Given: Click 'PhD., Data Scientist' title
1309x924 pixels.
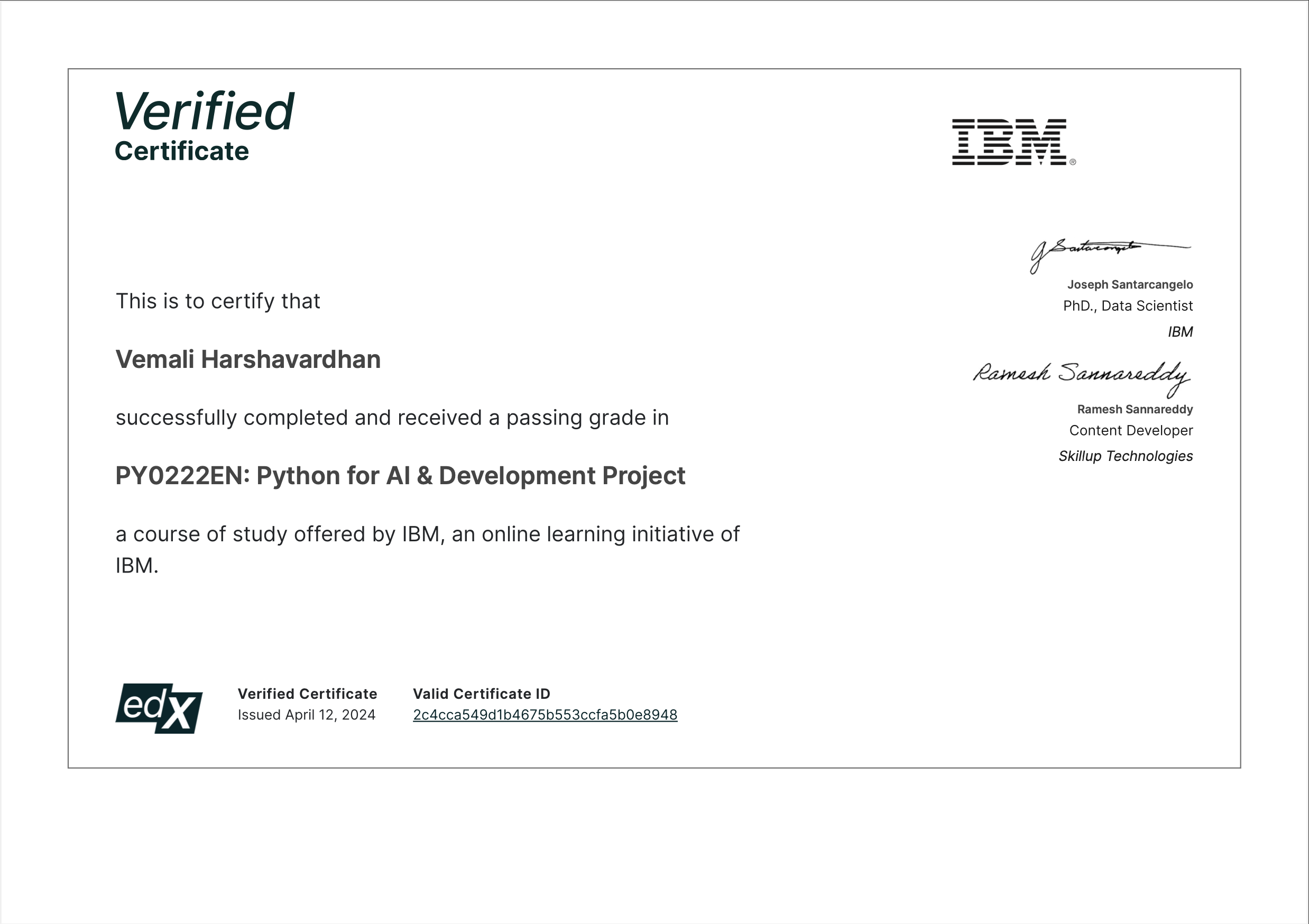Looking at the screenshot, I should 1128,306.
